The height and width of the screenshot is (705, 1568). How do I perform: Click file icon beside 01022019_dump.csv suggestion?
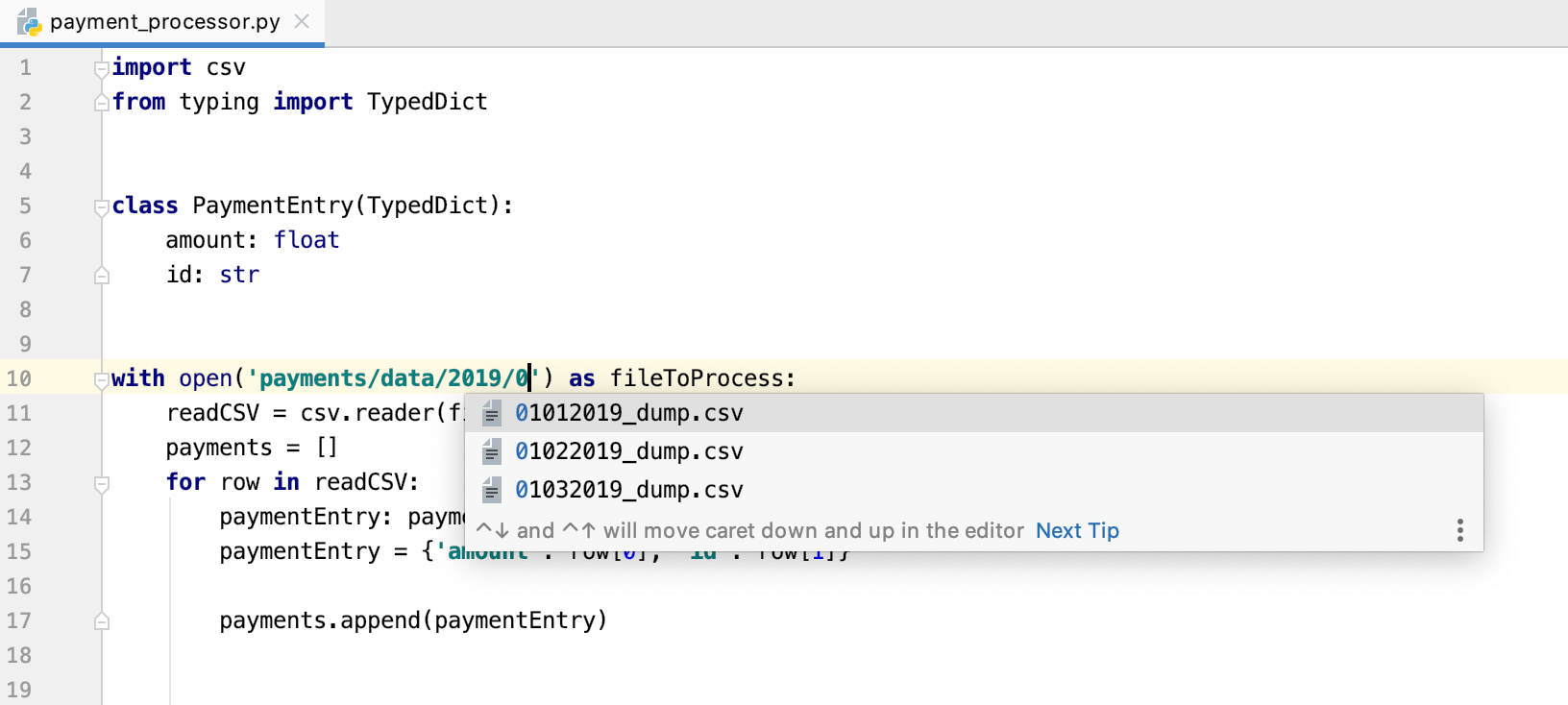[x=491, y=451]
